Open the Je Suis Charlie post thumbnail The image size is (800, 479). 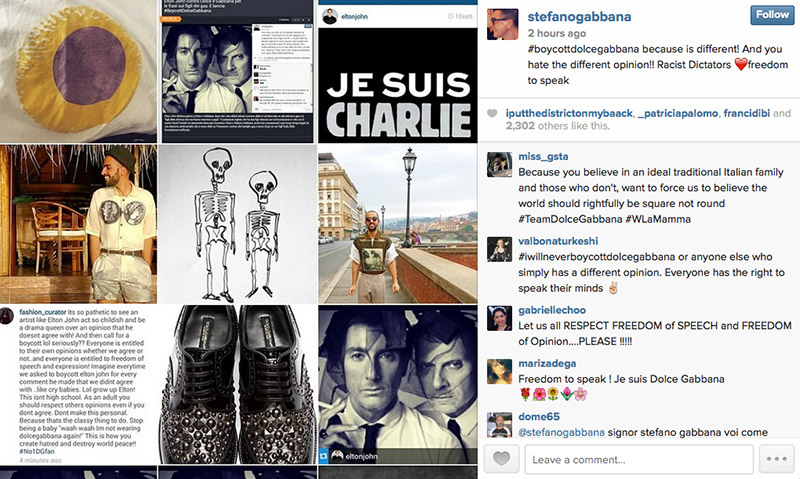397,71
